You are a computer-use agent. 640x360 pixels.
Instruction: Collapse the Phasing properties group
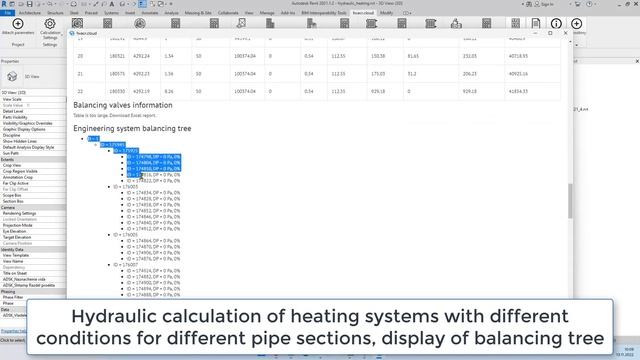(x=33, y=291)
